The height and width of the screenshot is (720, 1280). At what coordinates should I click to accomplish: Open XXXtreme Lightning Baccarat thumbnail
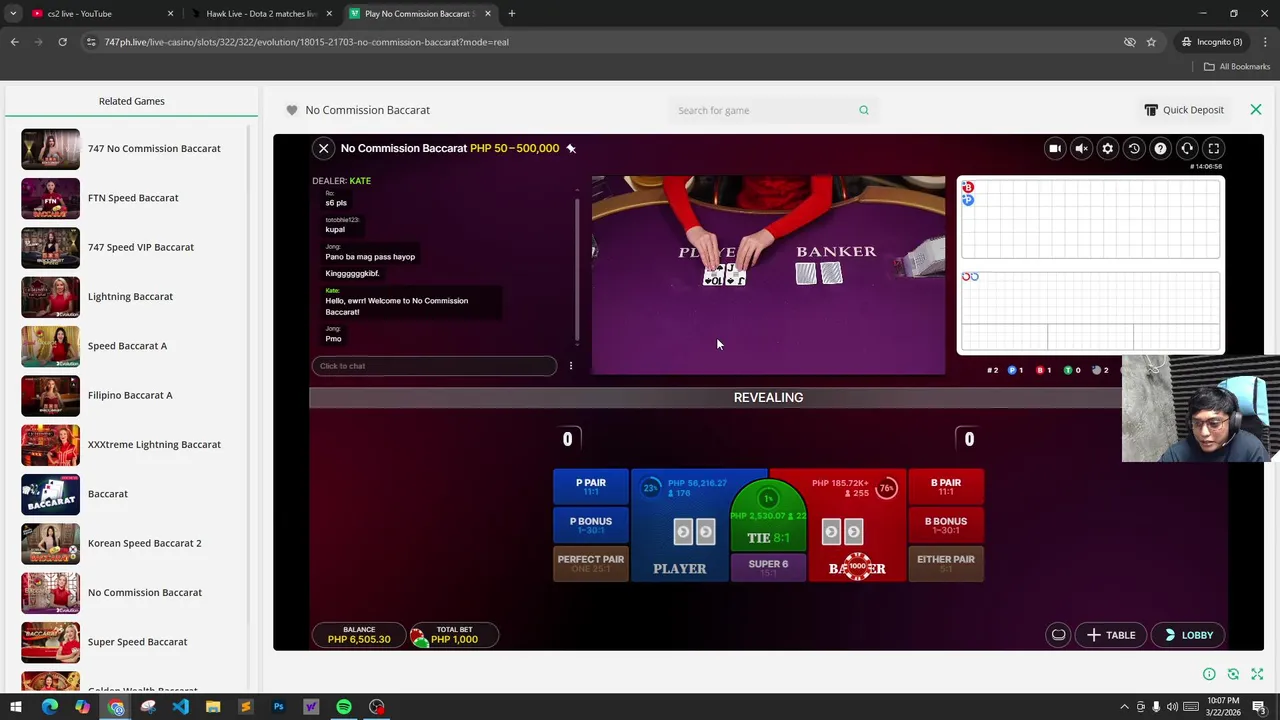tap(51, 445)
